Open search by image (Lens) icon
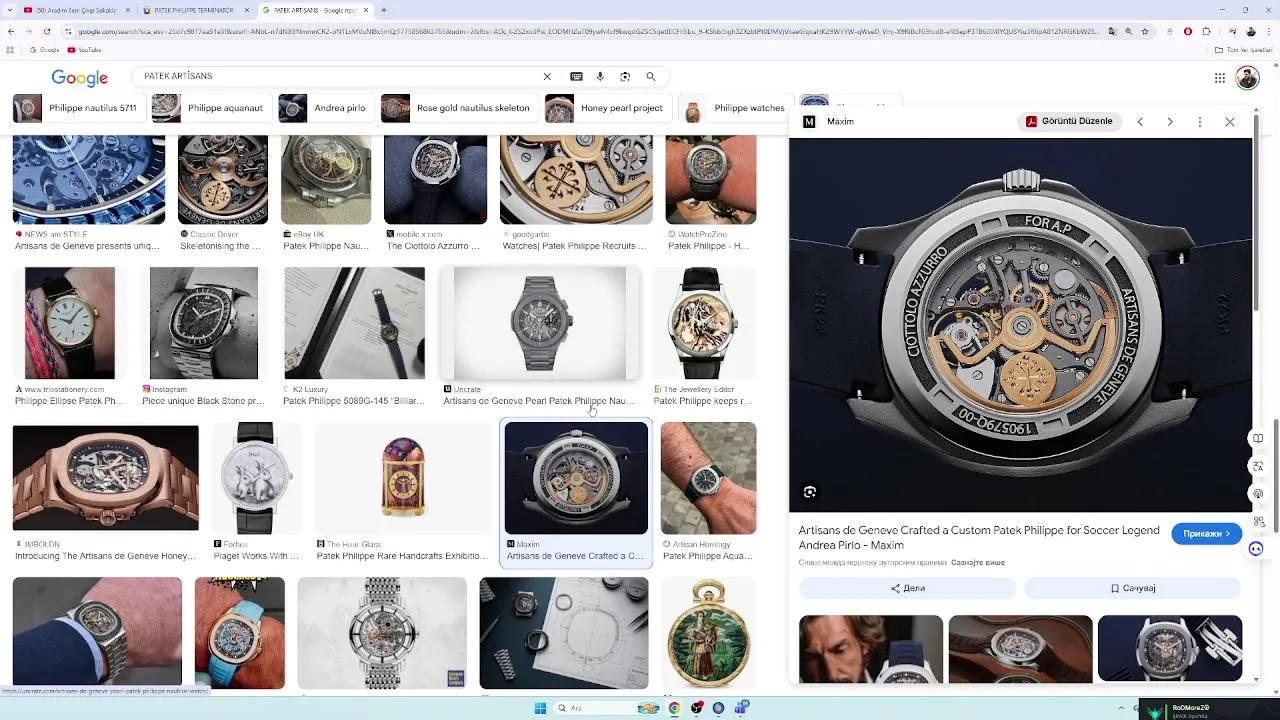Image resolution: width=1280 pixels, height=720 pixels. pos(625,76)
